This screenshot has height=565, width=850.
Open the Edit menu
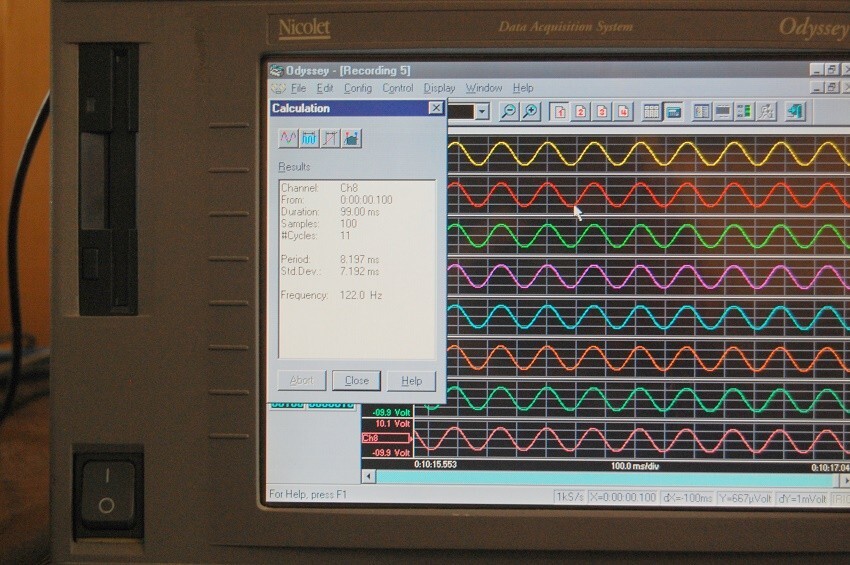coord(325,88)
